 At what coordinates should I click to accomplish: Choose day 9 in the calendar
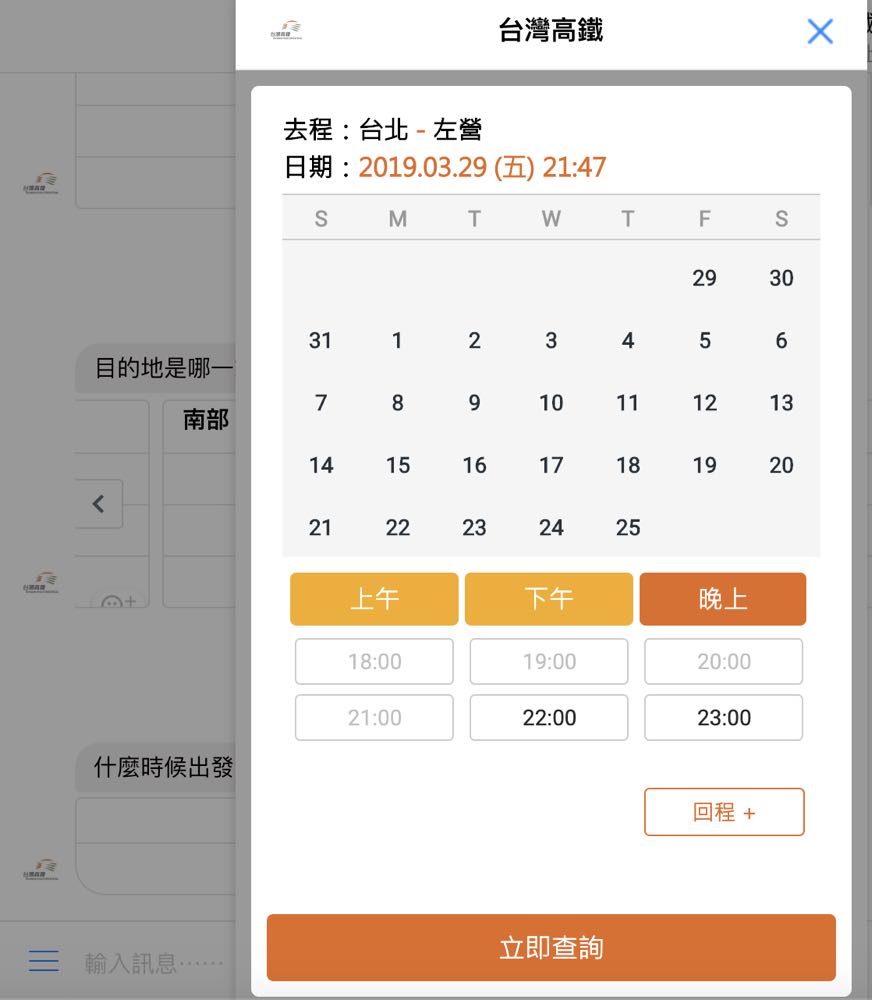[474, 403]
